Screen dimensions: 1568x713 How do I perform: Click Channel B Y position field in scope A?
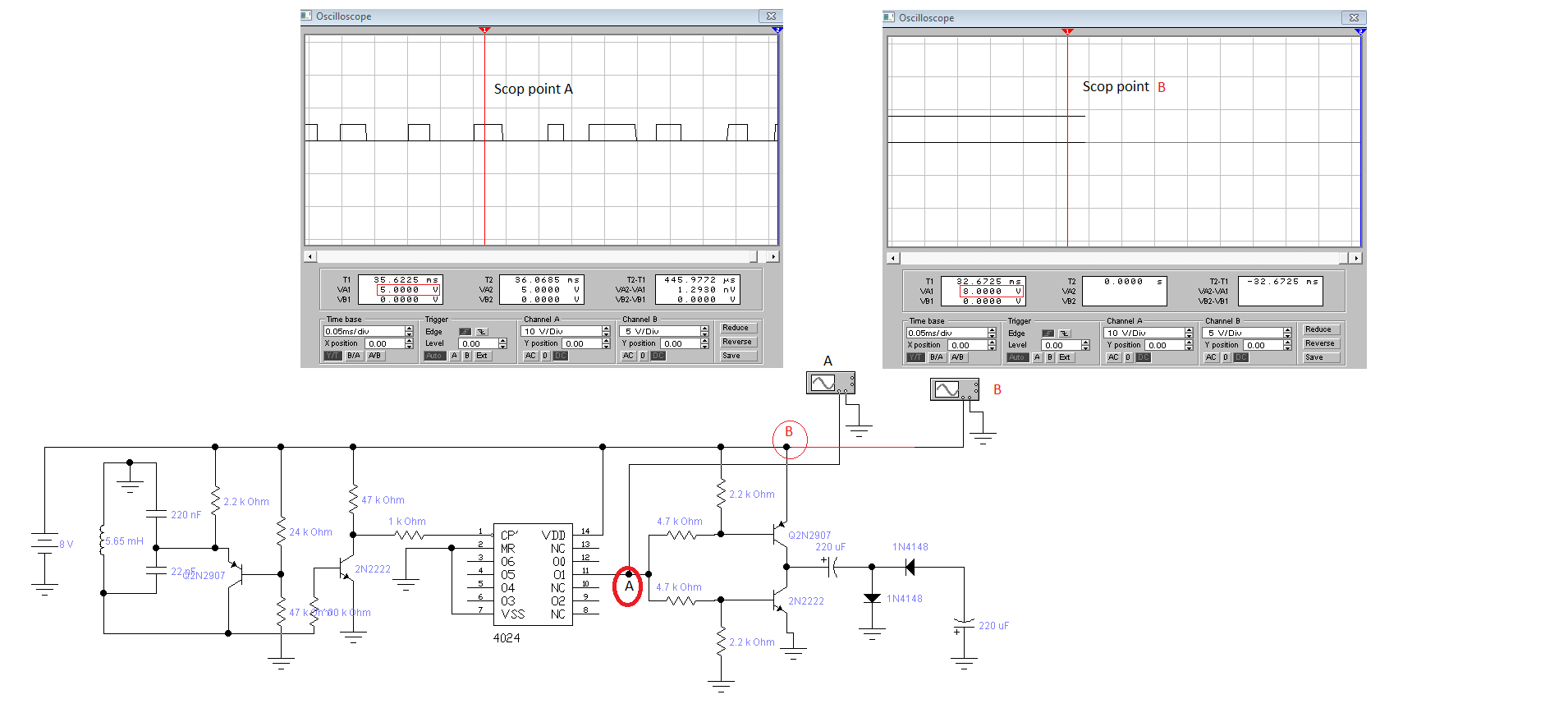pos(681,343)
